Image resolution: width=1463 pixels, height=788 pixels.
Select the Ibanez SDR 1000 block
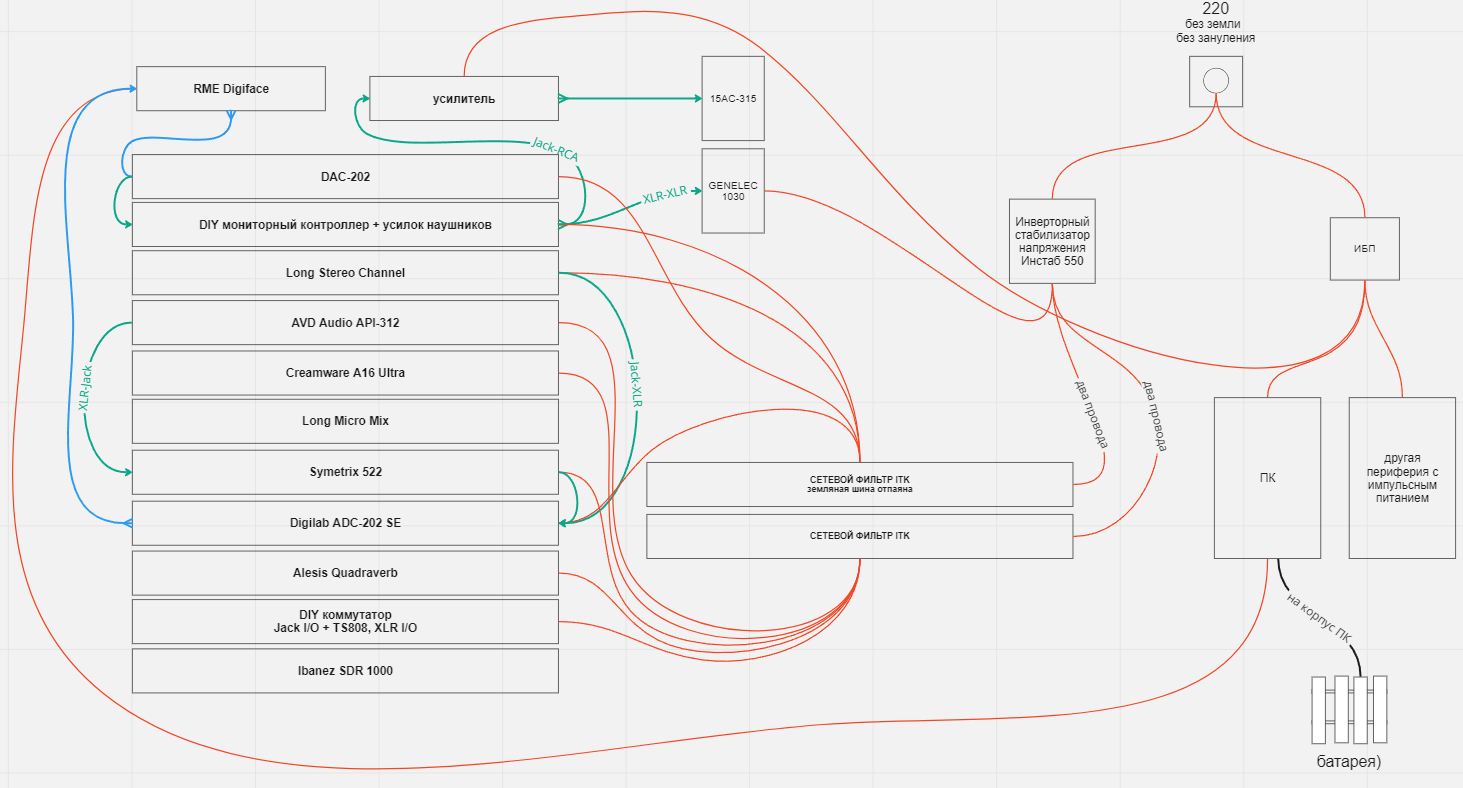pyautogui.click(x=345, y=671)
